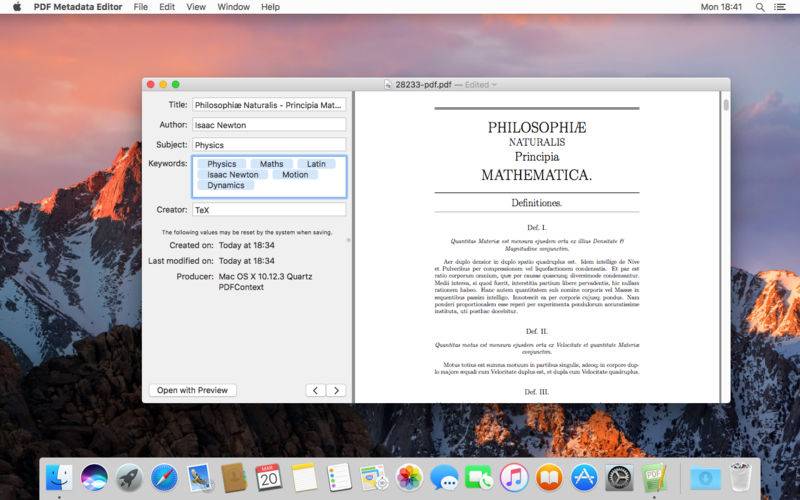Screen dimensions: 800x500
Task: Expand the Edited title dropdown chevron
Action: coord(494,85)
